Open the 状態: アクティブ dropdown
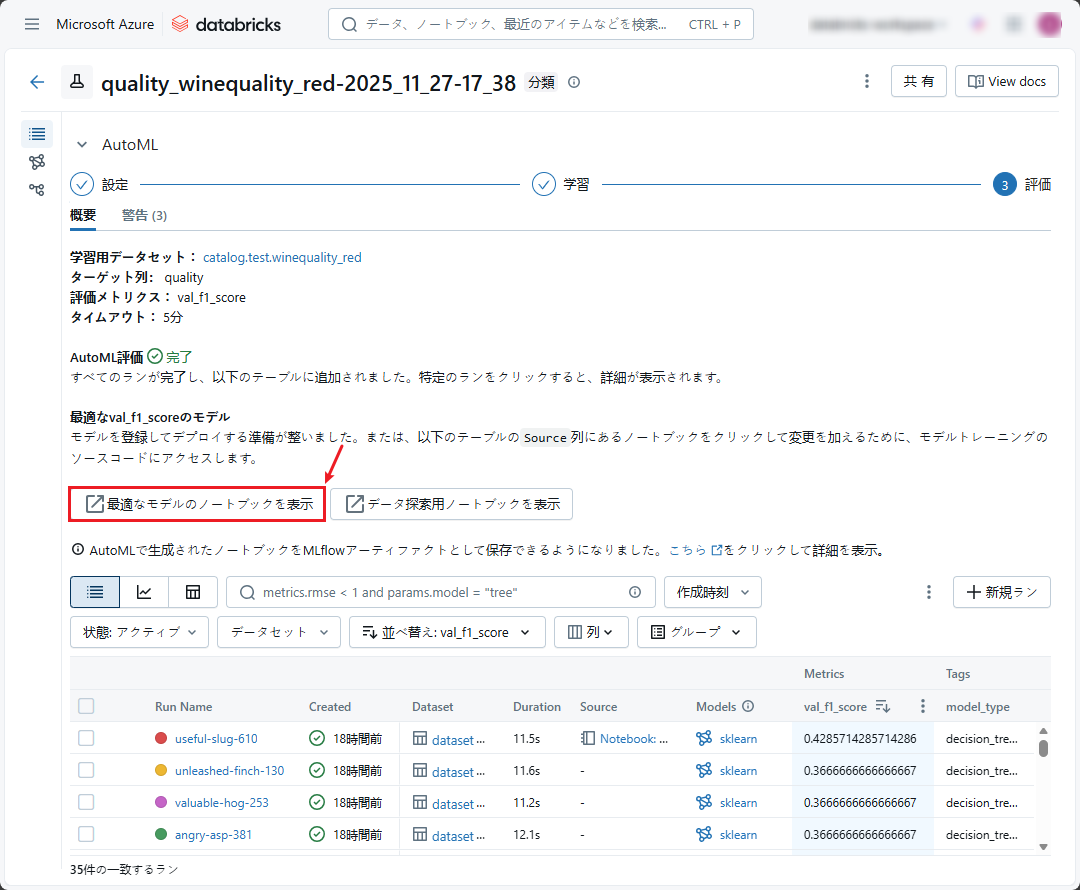The width and height of the screenshot is (1080, 890). tap(139, 632)
